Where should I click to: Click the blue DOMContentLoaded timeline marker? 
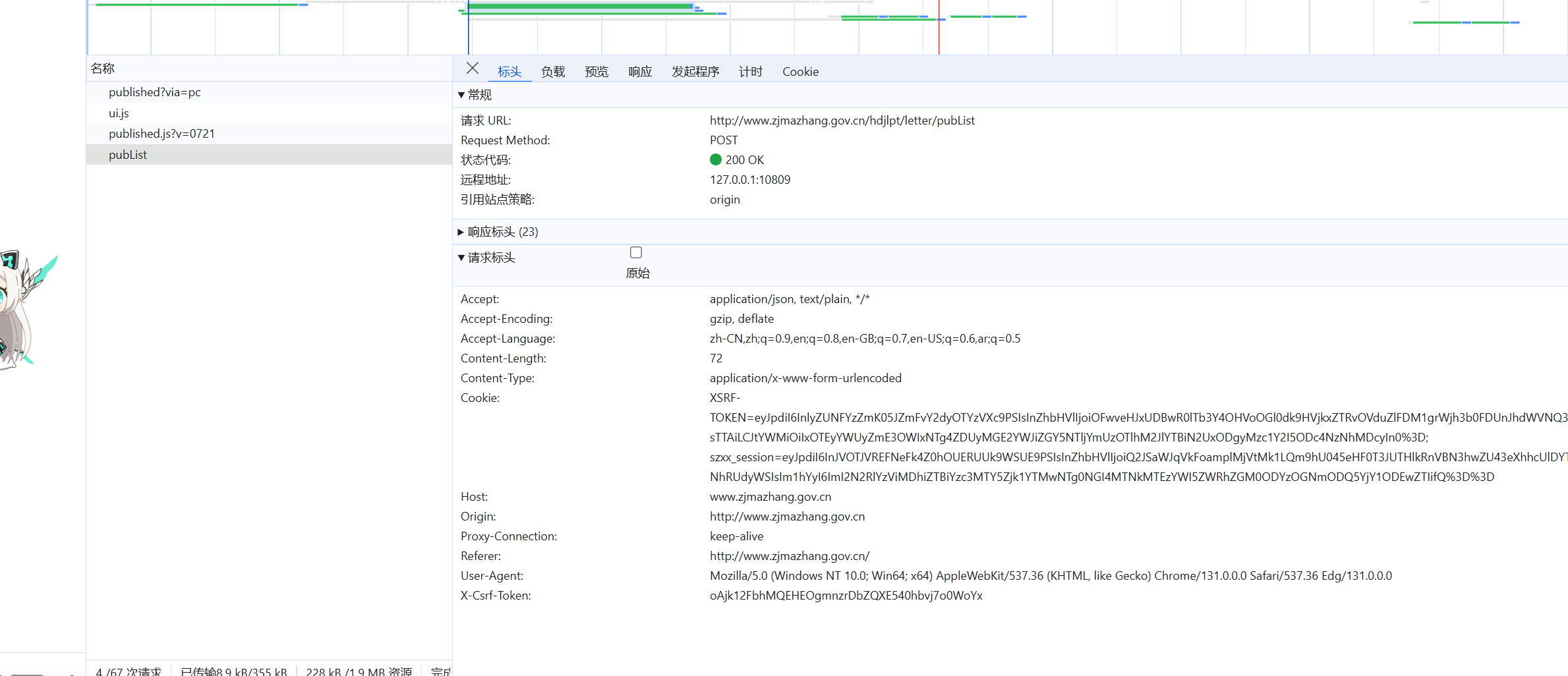pos(469,28)
